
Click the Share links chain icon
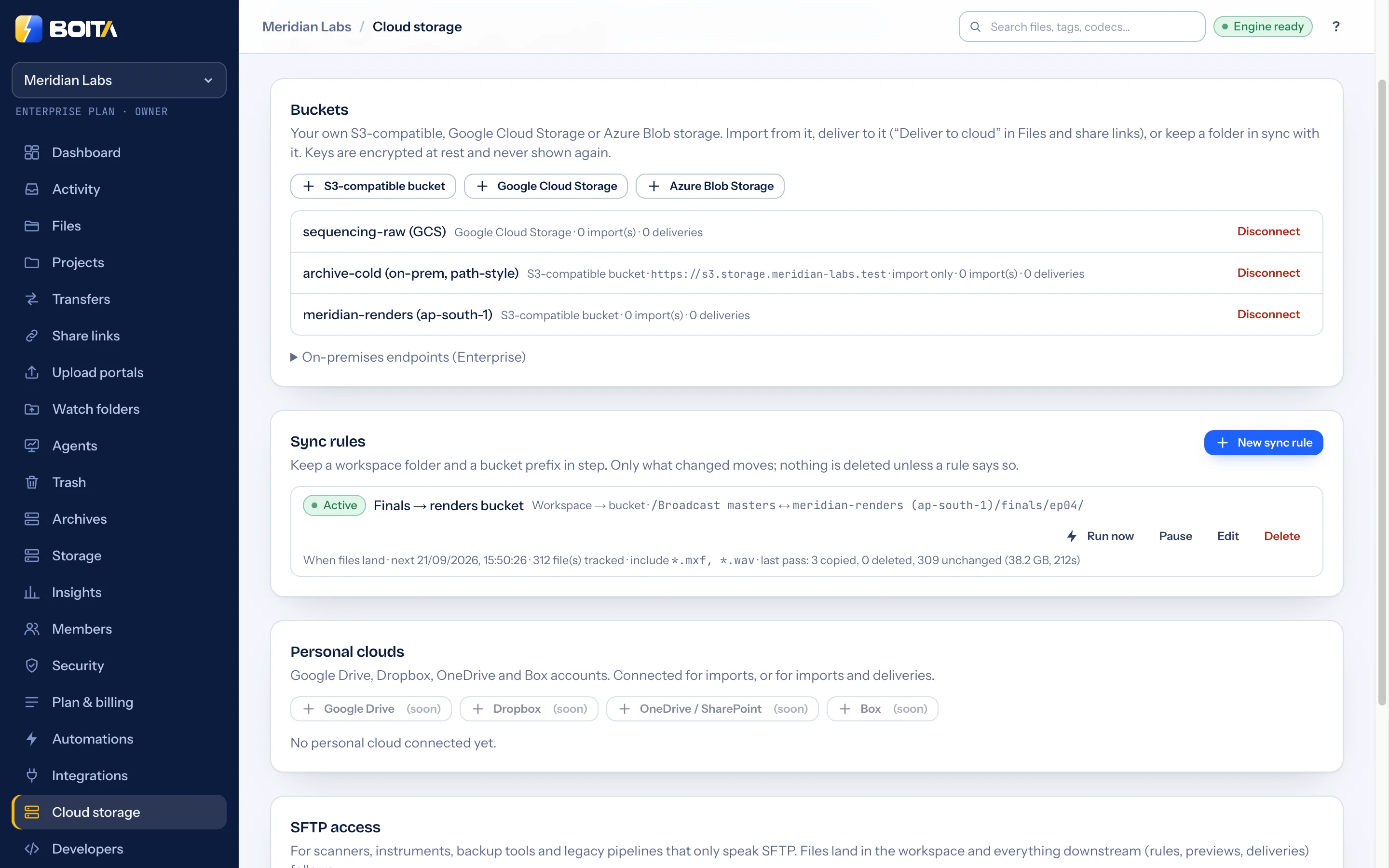pos(31,336)
